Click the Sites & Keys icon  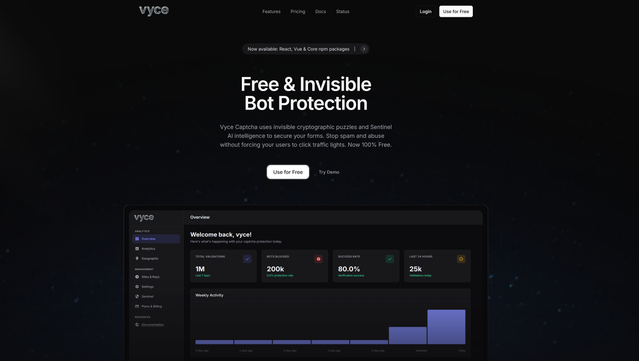click(137, 277)
